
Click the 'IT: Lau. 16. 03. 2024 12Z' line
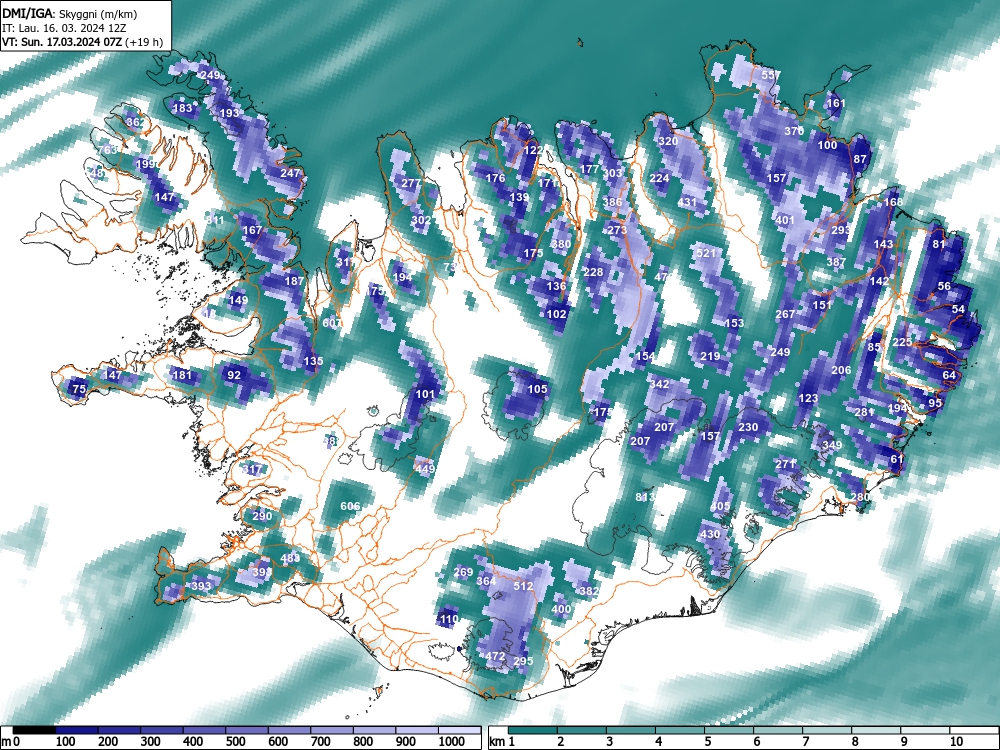click(64, 28)
